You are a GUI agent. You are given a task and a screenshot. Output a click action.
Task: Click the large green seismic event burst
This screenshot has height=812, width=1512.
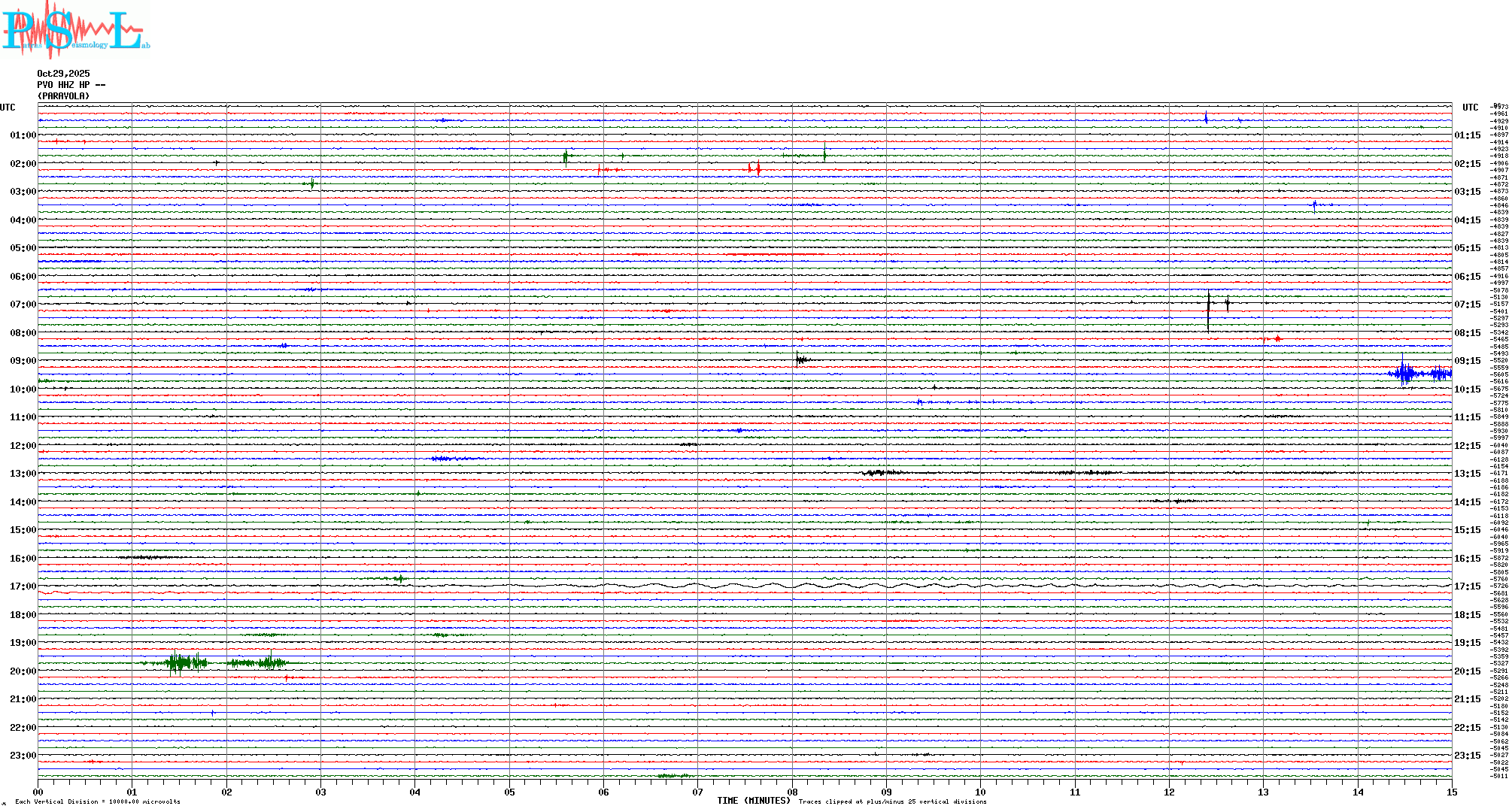[179, 663]
